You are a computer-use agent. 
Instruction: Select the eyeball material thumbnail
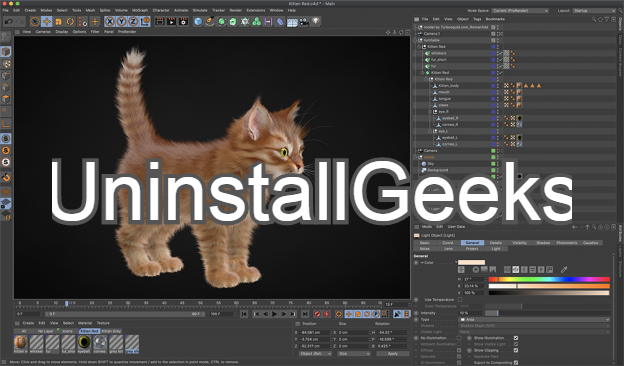click(84, 343)
